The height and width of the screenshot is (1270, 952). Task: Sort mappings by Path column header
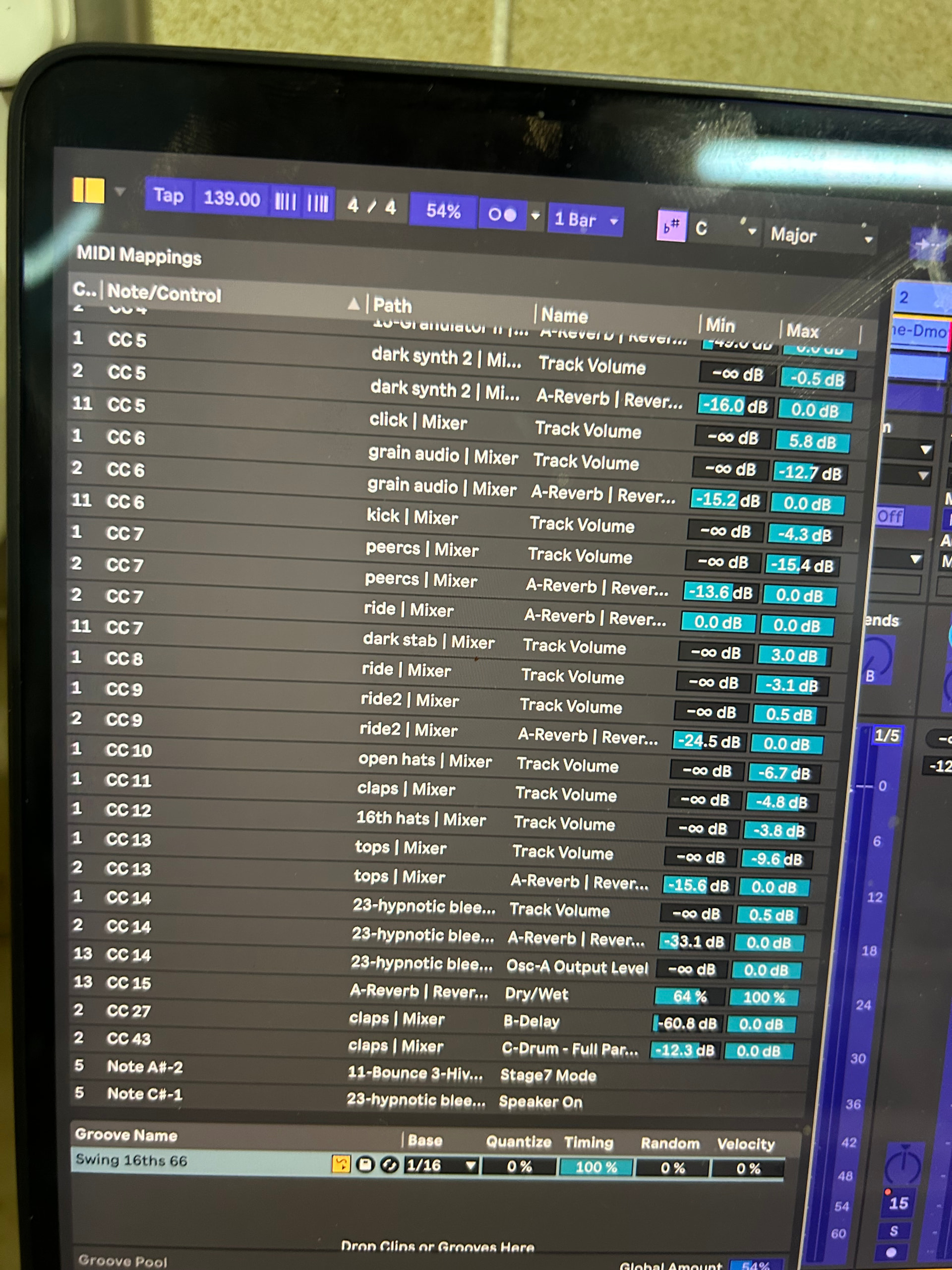pyautogui.click(x=393, y=305)
